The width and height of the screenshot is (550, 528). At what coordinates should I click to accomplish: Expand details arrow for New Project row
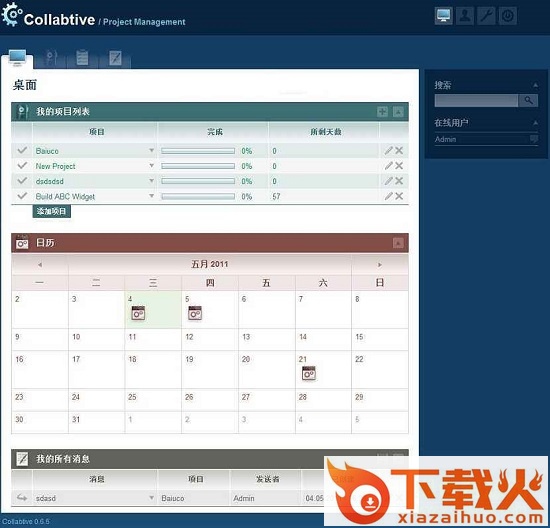[x=152, y=166]
